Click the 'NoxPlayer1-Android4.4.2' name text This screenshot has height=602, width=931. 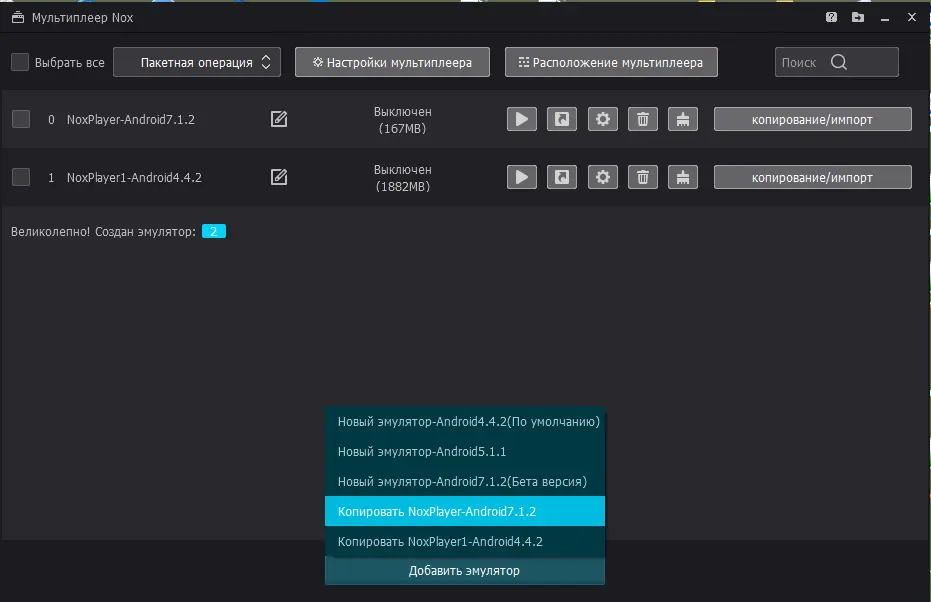point(134,178)
